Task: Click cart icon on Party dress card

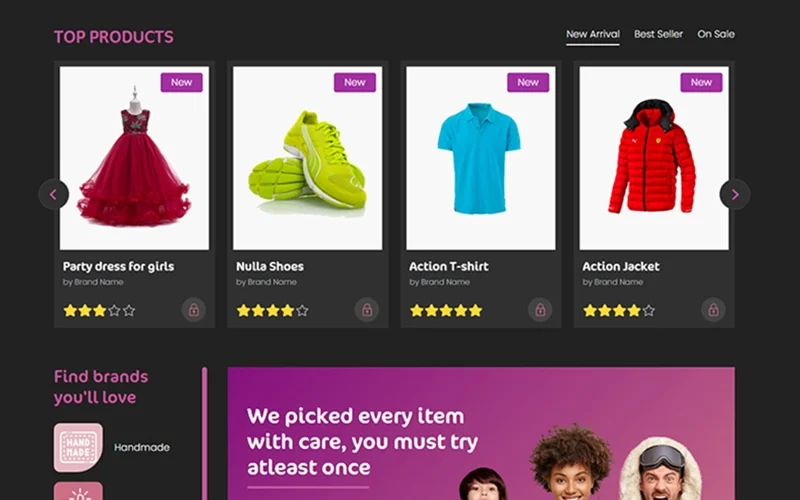Action: [193, 310]
